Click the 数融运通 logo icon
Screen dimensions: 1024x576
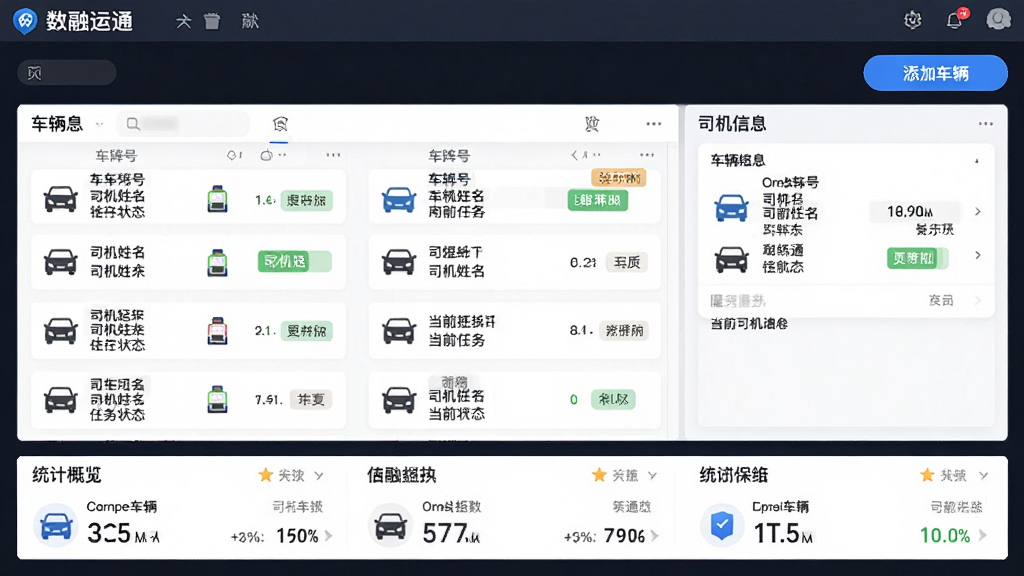tap(25, 21)
